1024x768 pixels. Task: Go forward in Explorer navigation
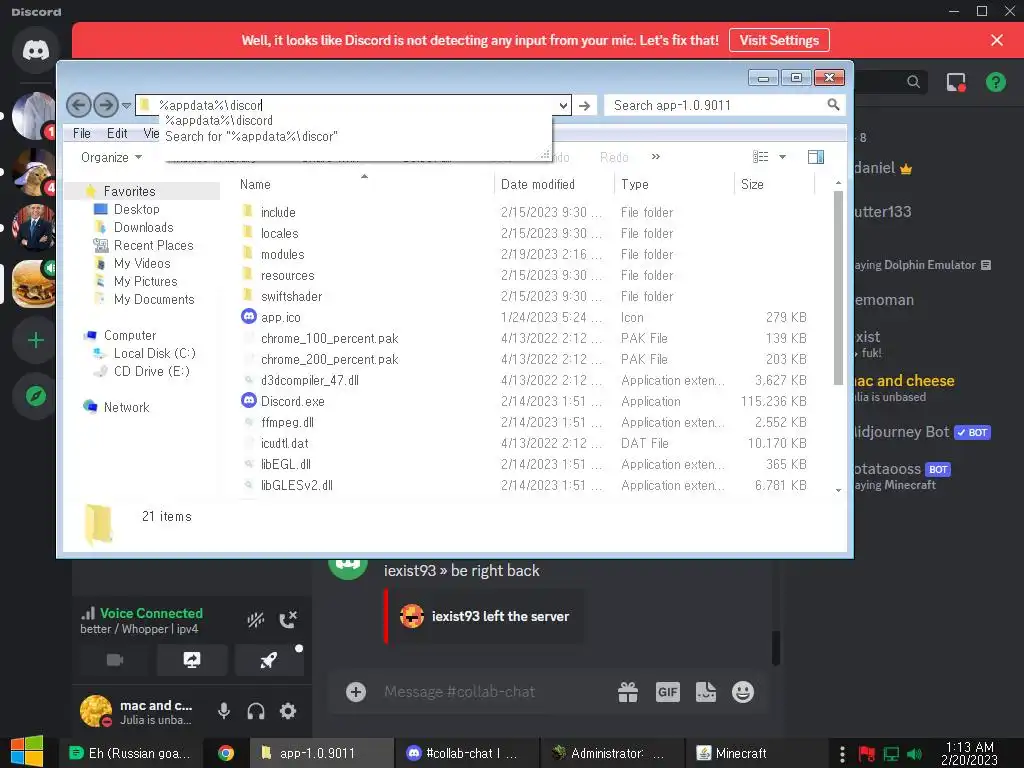pyautogui.click(x=106, y=105)
